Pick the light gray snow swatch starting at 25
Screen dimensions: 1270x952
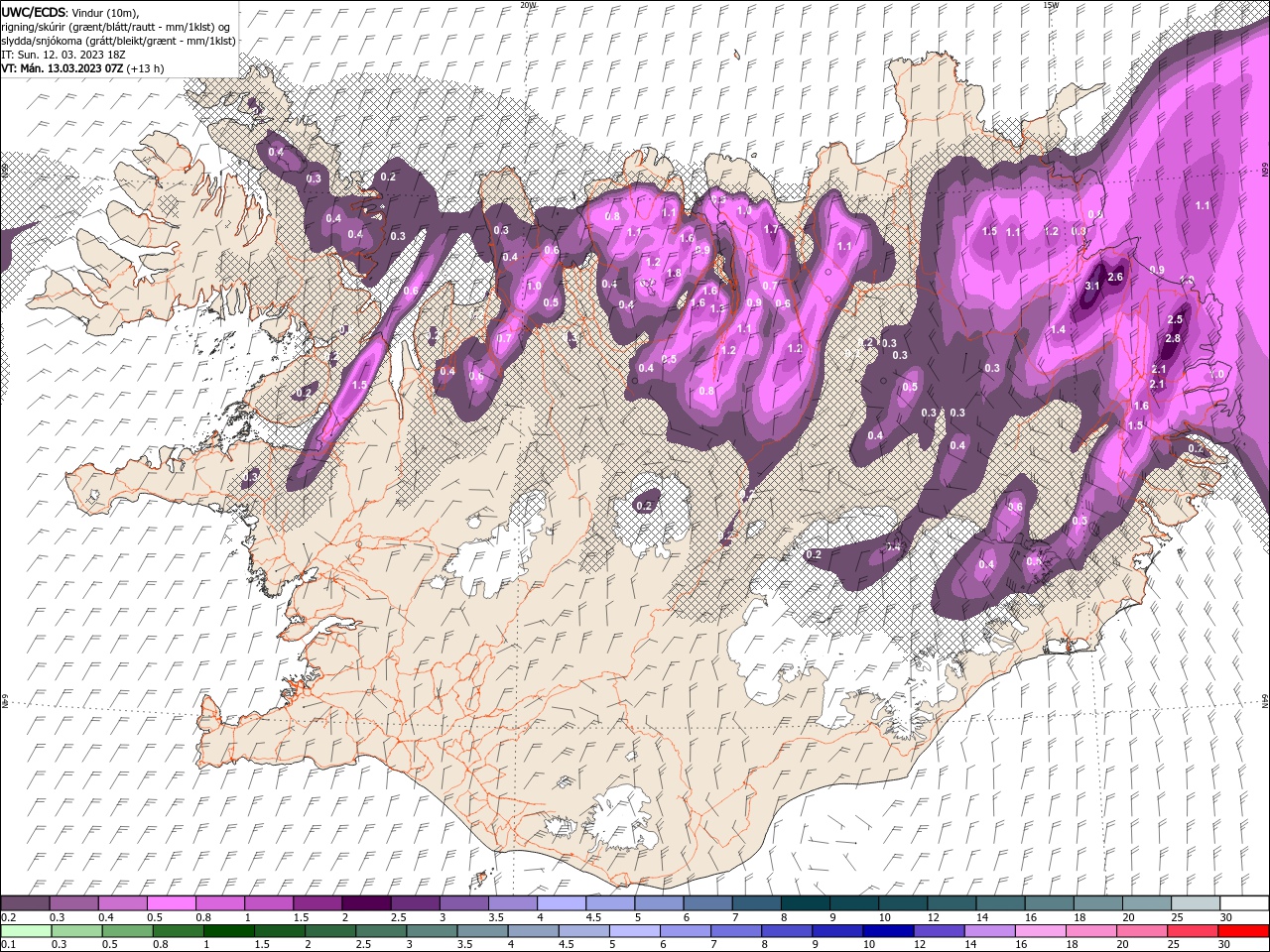click(x=1195, y=903)
